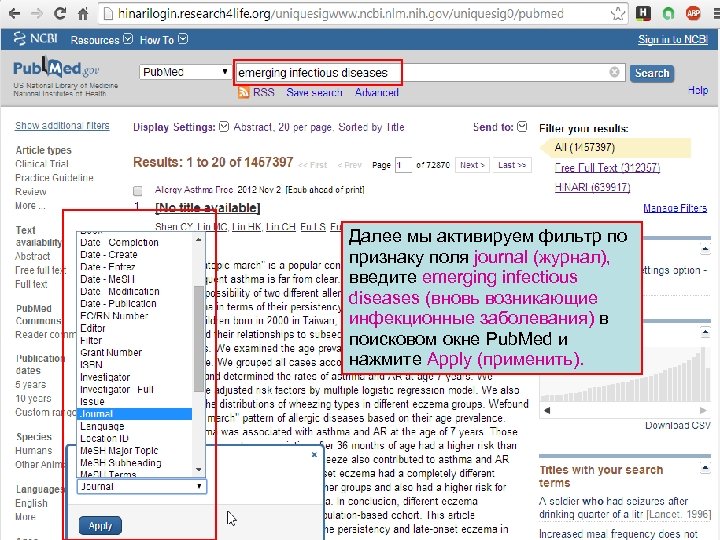
Task: Open the ABP adblock extension icon
Action: click(x=693, y=13)
